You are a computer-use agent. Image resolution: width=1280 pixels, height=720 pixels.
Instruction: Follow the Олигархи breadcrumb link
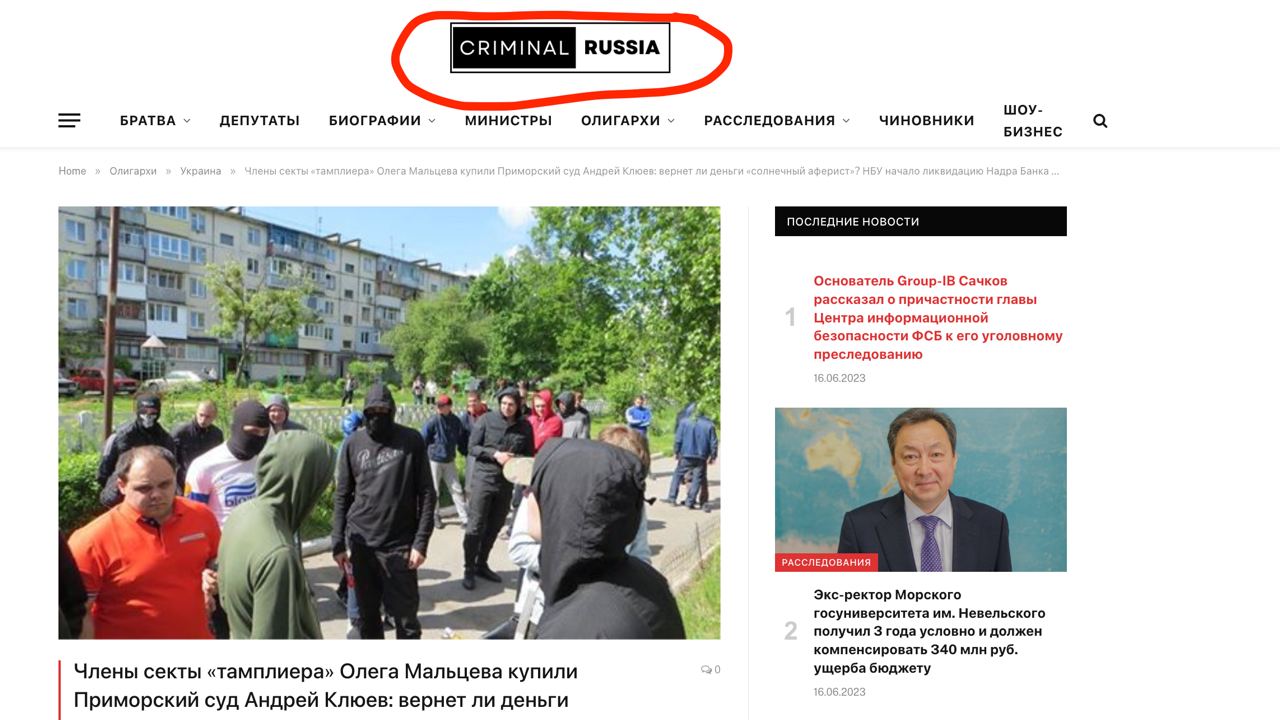(133, 171)
